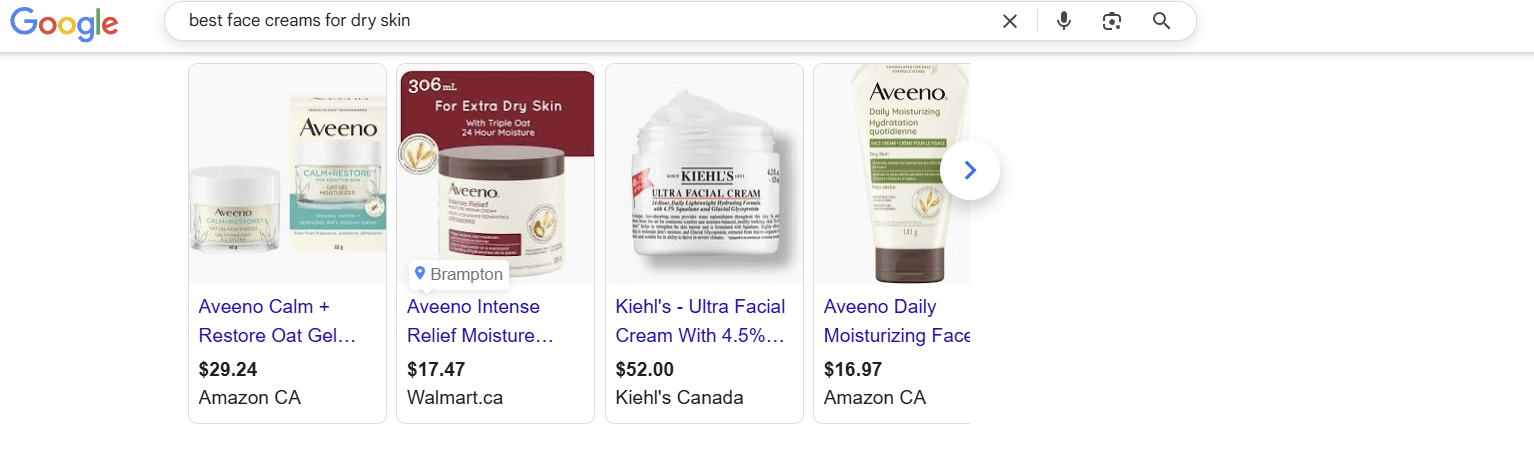Click the $29.24 Amazon CA price

(228, 370)
